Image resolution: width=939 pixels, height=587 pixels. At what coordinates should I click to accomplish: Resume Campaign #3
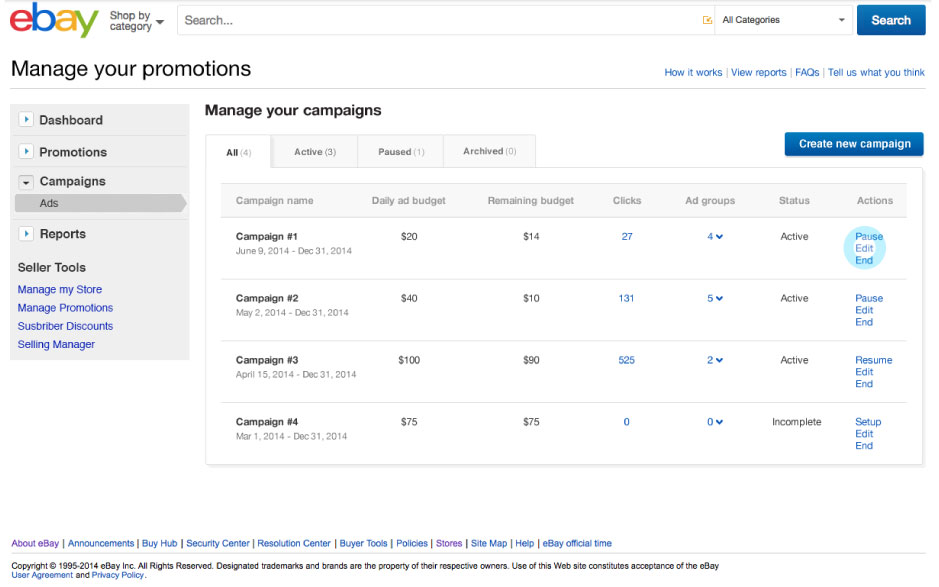(x=873, y=360)
